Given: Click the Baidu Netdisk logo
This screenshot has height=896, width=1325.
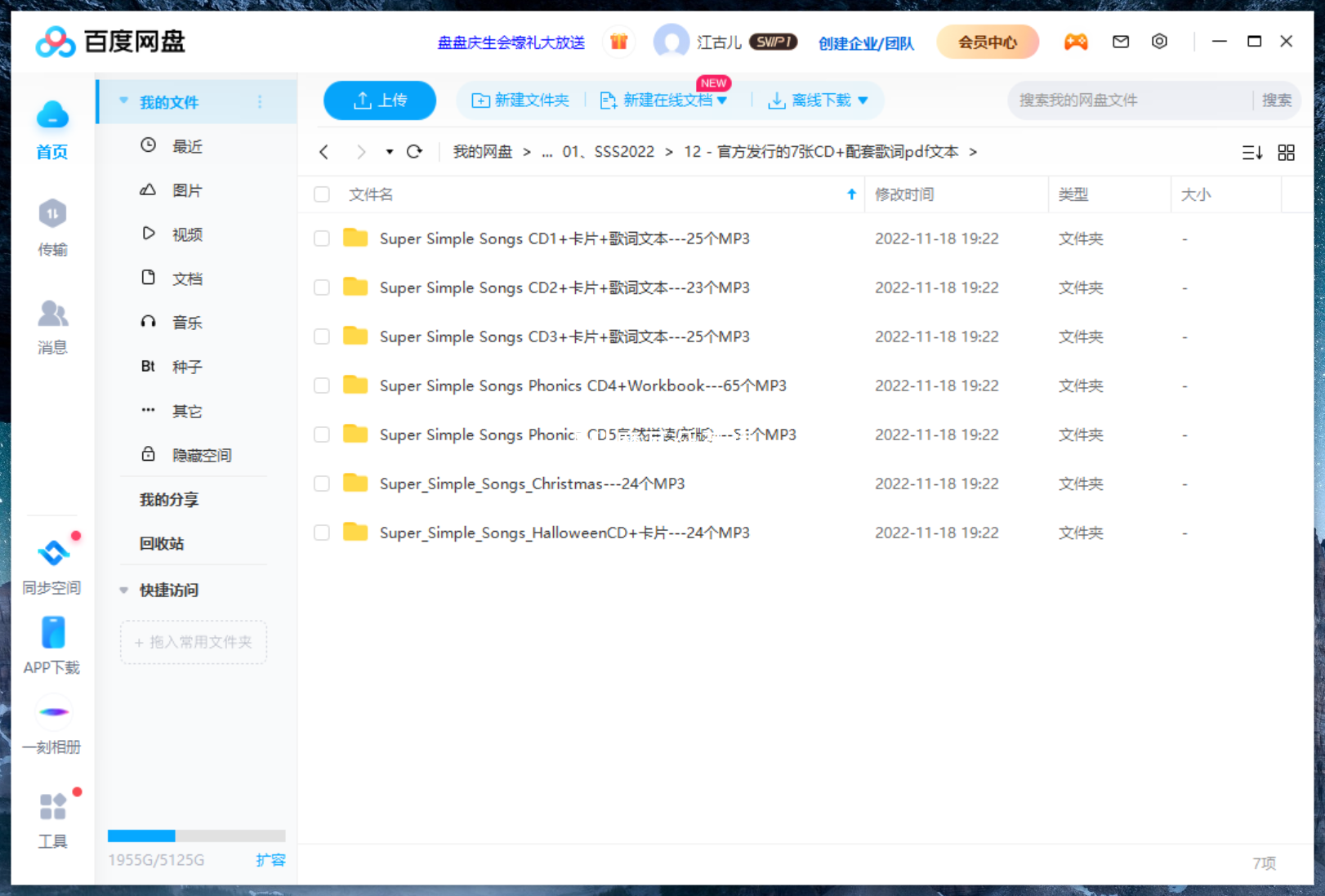Looking at the screenshot, I should [x=111, y=42].
